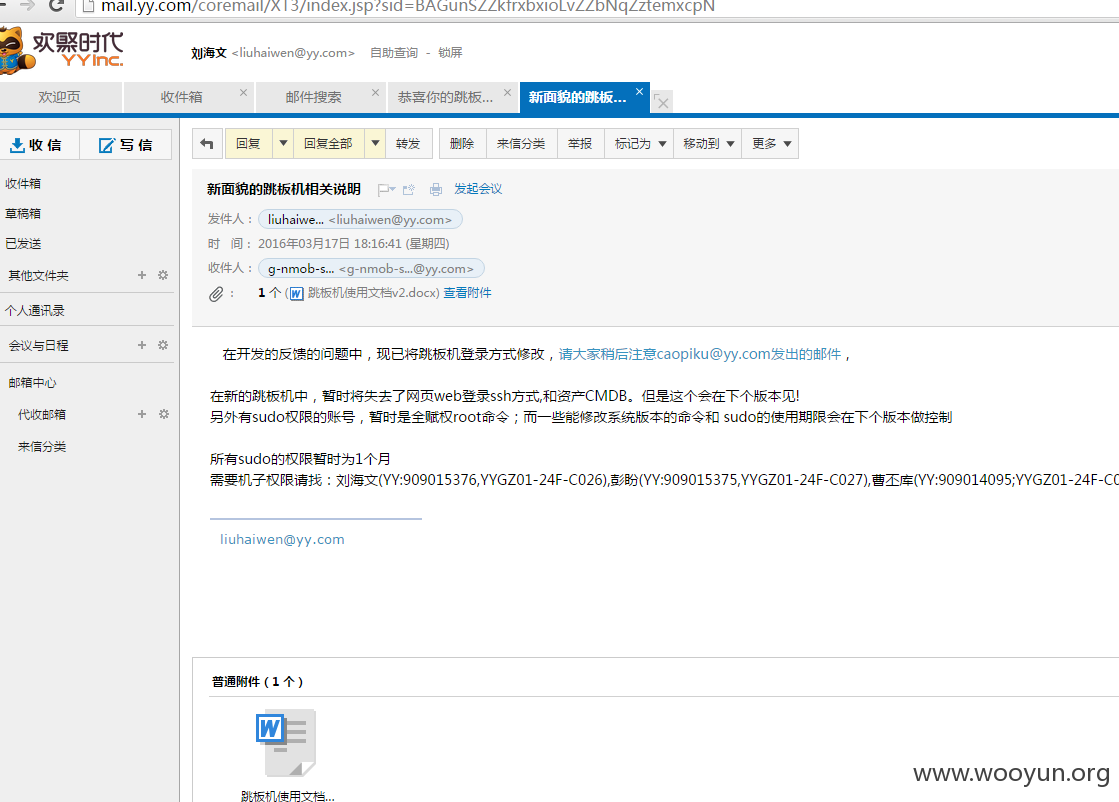Click the print icon beside the subject
1119x802 pixels.
click(x=435, y=189)
